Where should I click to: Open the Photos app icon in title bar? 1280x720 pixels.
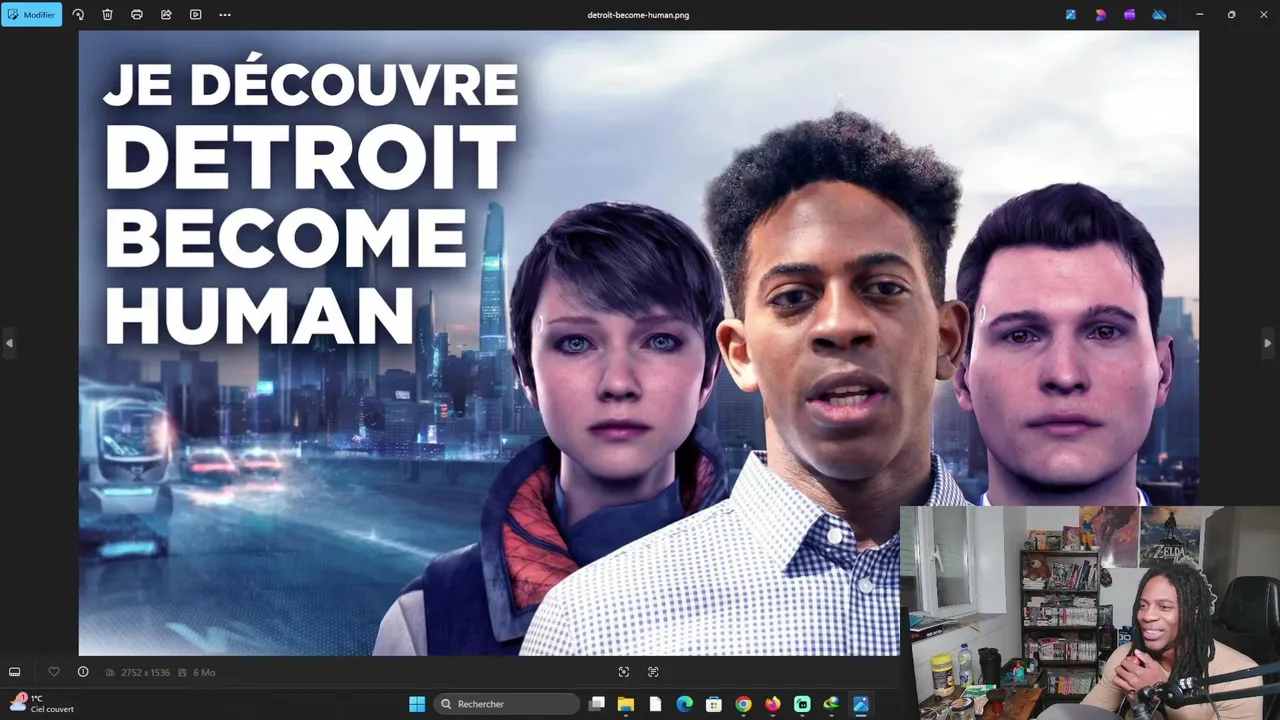(1071, 15)
